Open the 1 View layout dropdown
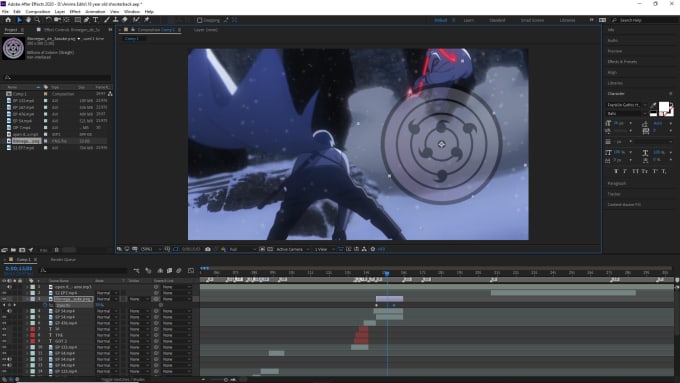The width and height of the screenshot is (680, 383). pyautogui.click(x=324, y=249)
